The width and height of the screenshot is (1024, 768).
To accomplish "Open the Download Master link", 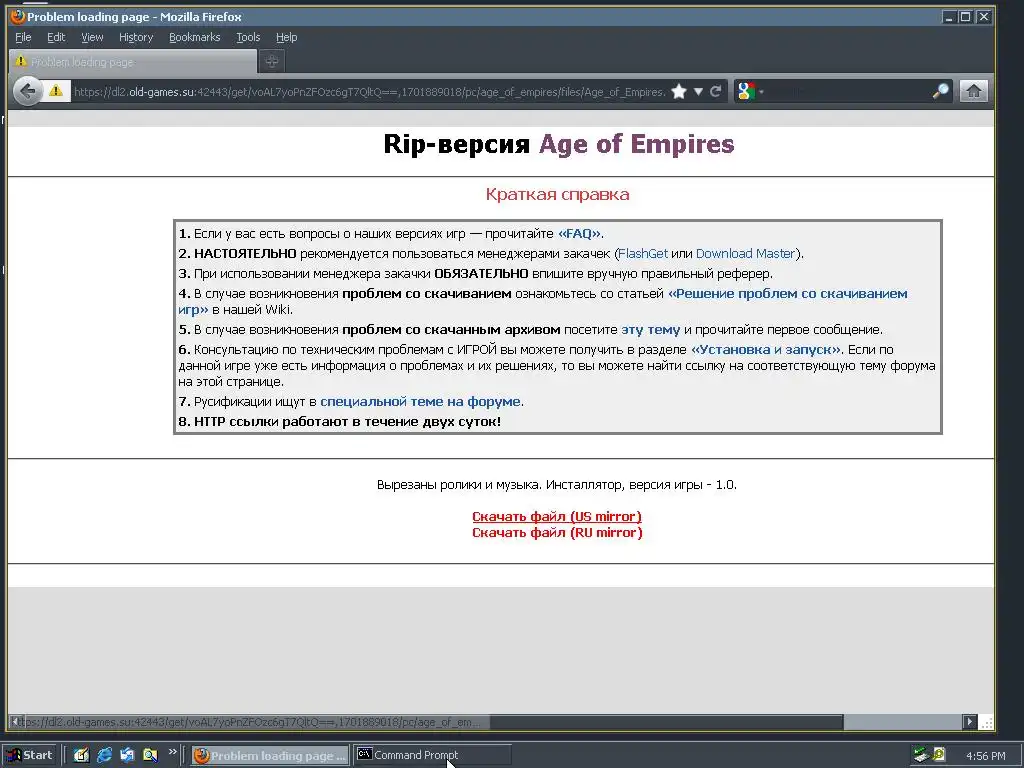I will 745,253.
